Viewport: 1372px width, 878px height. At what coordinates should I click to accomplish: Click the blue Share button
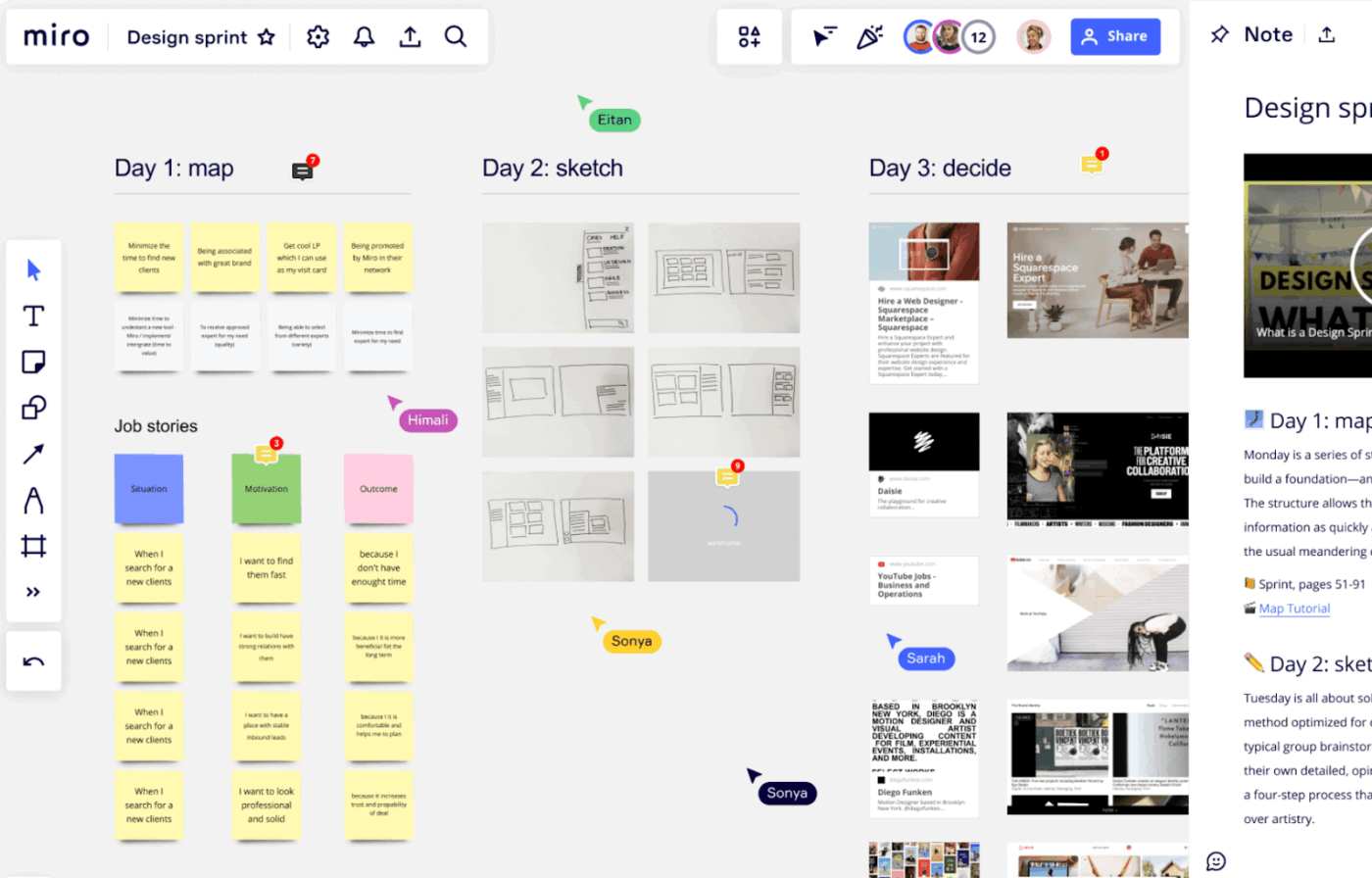pos(1115,36)
